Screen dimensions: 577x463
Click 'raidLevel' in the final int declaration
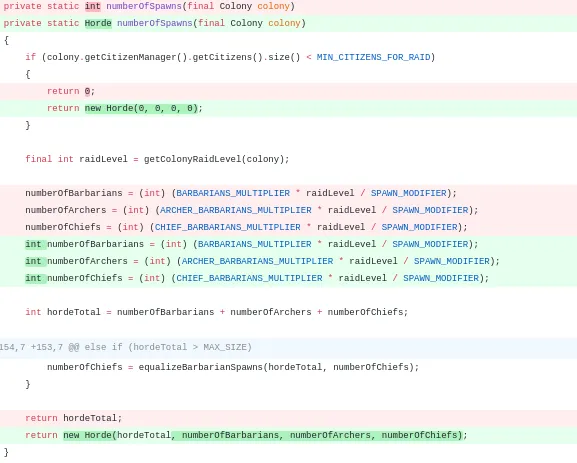coord(103,159)
